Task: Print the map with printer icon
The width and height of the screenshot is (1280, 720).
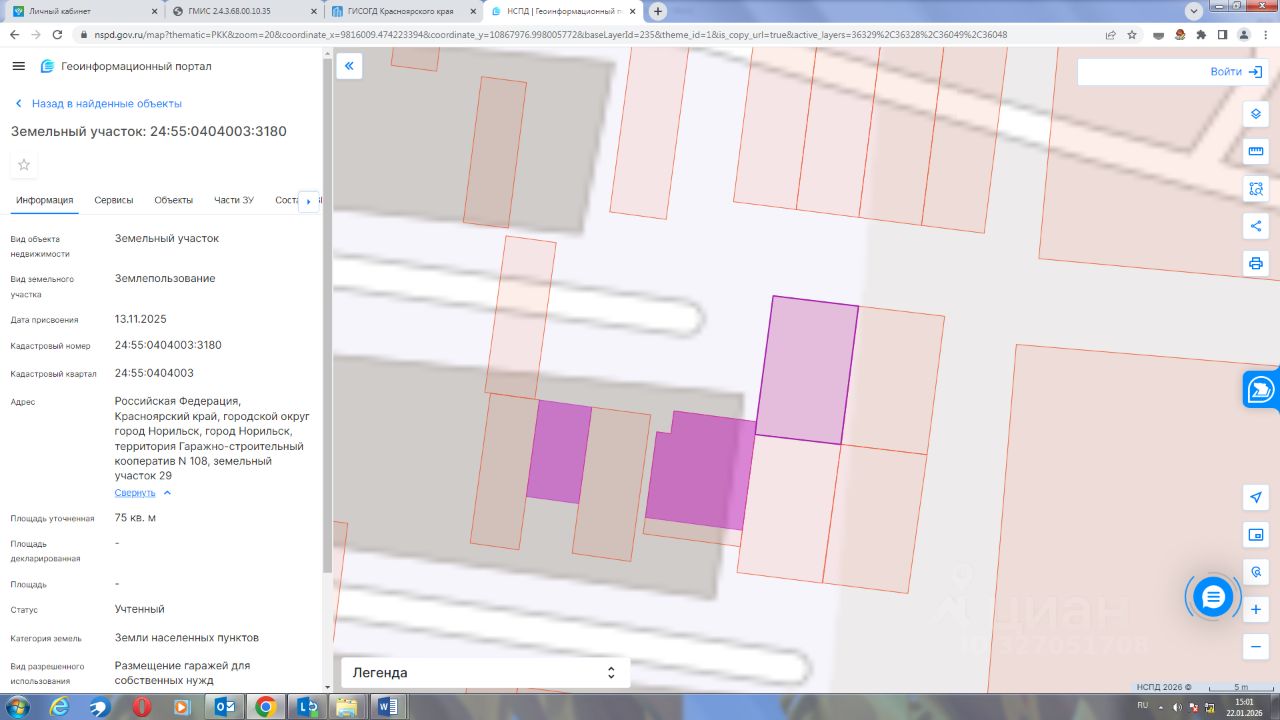Action: [x=1256, y=264]
